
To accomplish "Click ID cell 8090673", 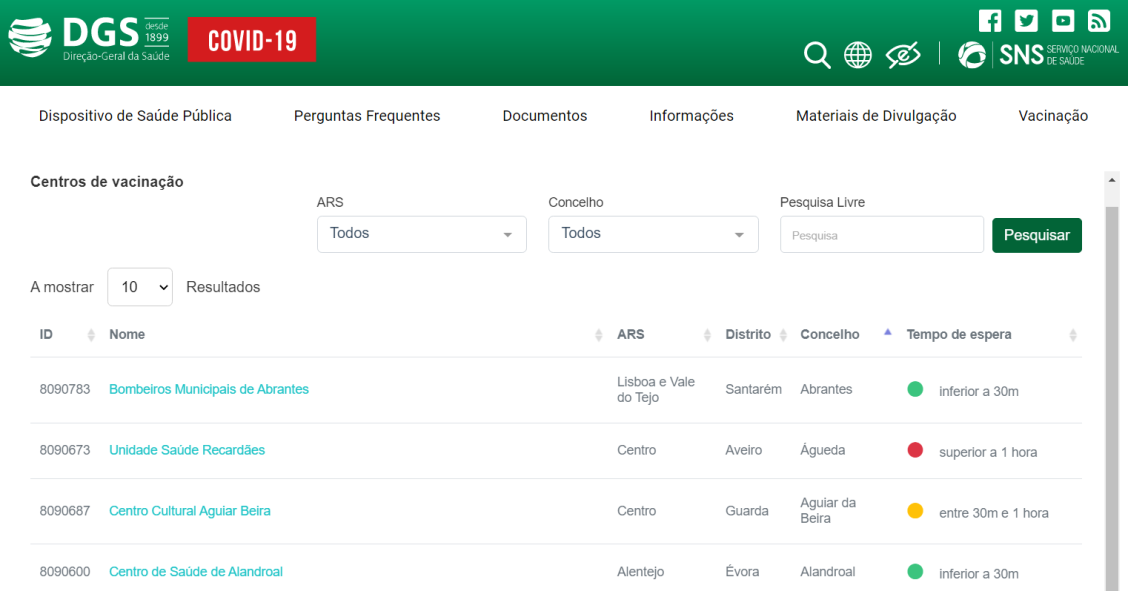I will pyautogui.click(x=65, y=450).
